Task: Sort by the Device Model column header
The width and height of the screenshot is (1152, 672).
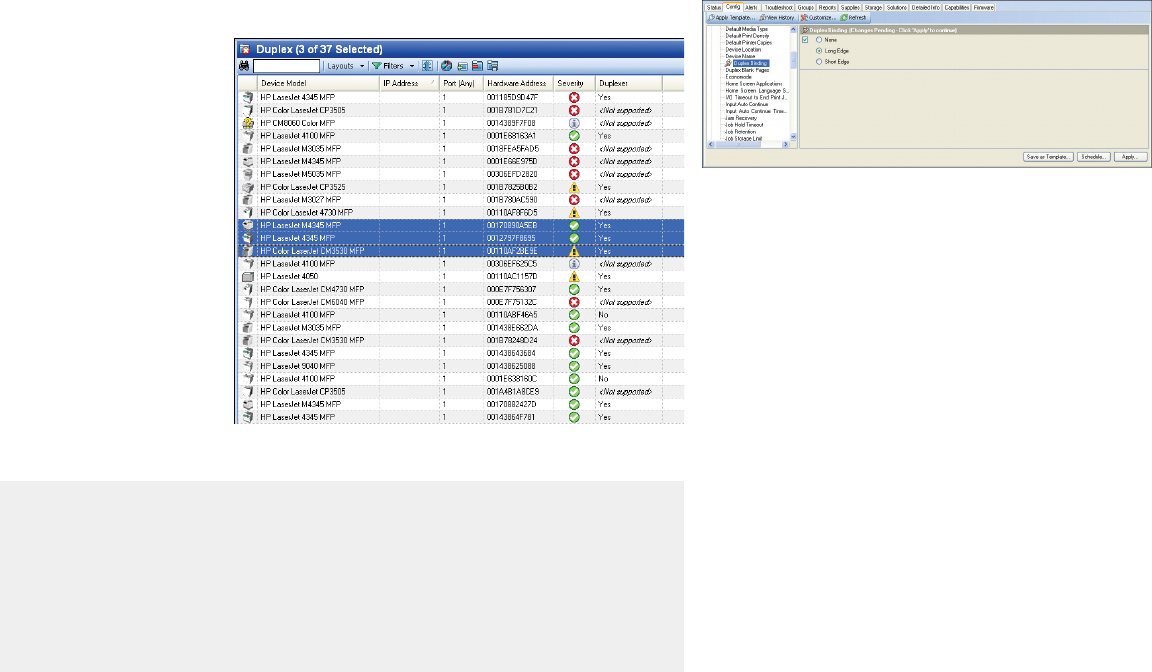Action: point(318,84)
